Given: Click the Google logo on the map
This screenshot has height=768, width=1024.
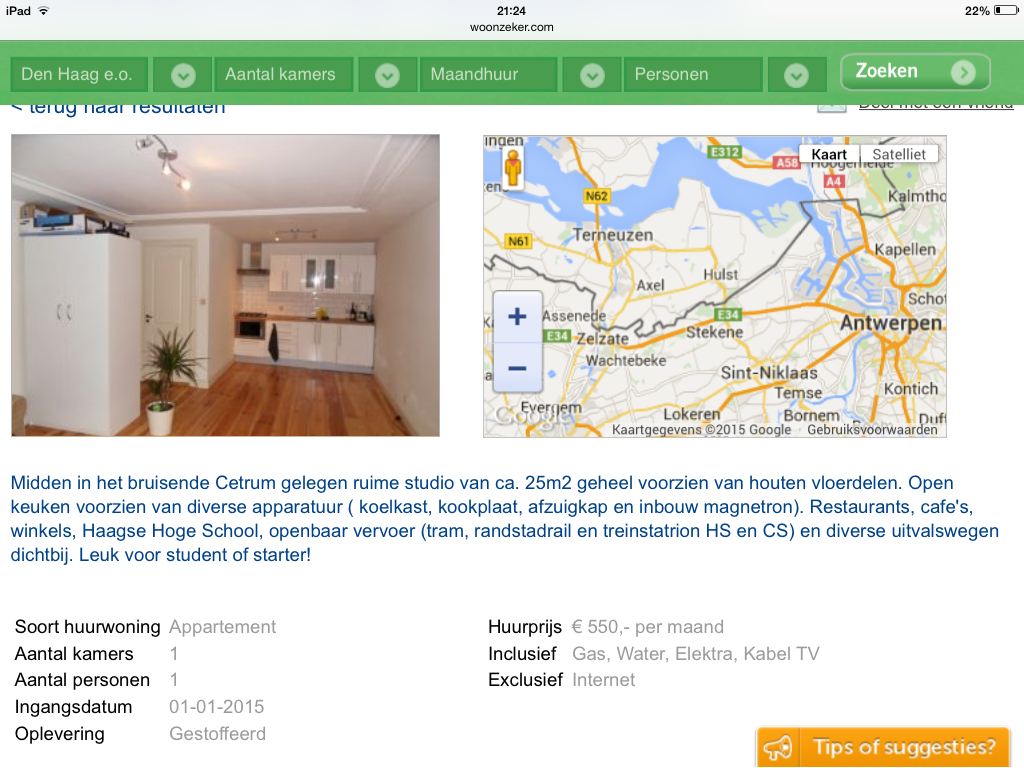Looking at the screenshot, I should 529,417.
